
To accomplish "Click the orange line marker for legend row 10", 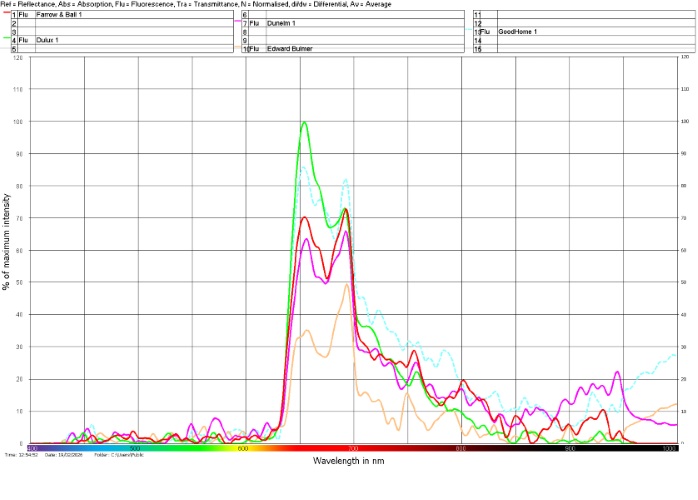I will point(238,46).
